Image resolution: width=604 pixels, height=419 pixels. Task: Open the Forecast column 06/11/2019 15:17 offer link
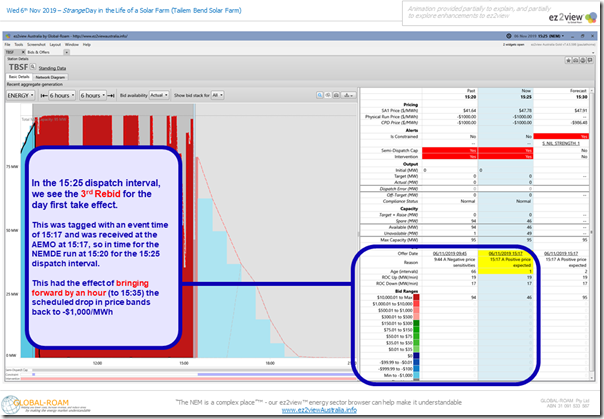click(x=561, y=253)
